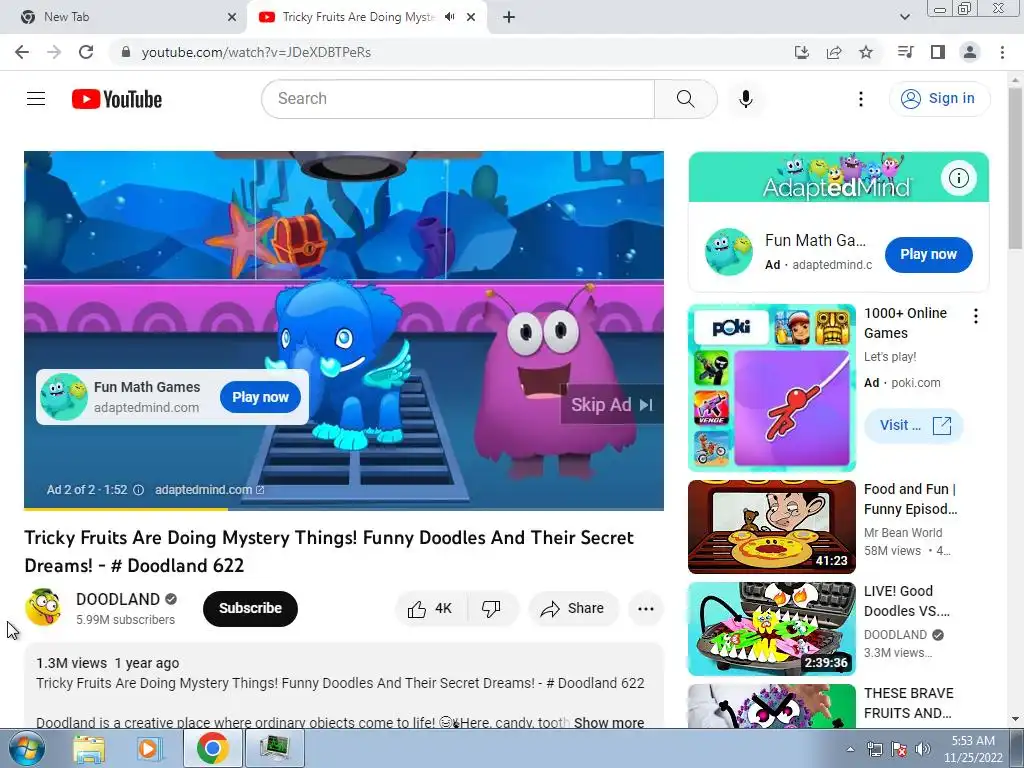The width and height of the screenshot is (1024, 768).
Task: Open LIVE! Good Doodles video thumbnail
Action: [x=771, y=629]
